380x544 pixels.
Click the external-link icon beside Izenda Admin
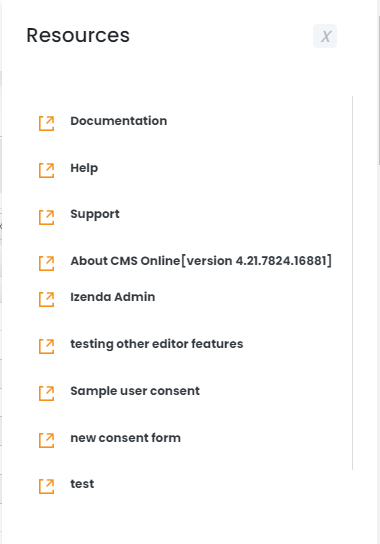(x=47, y=299)
